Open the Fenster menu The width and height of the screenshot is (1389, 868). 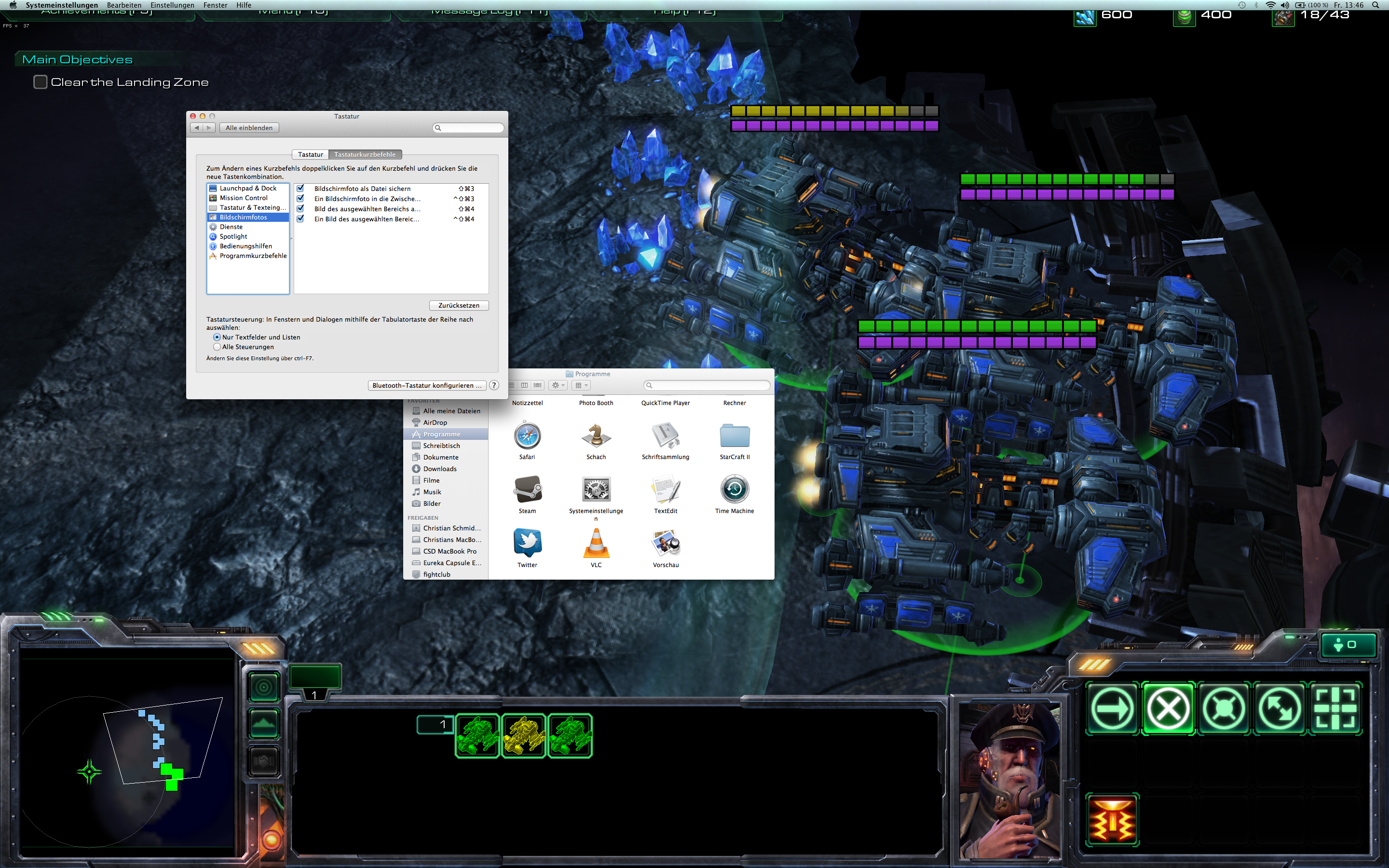[x=215, y=5]
